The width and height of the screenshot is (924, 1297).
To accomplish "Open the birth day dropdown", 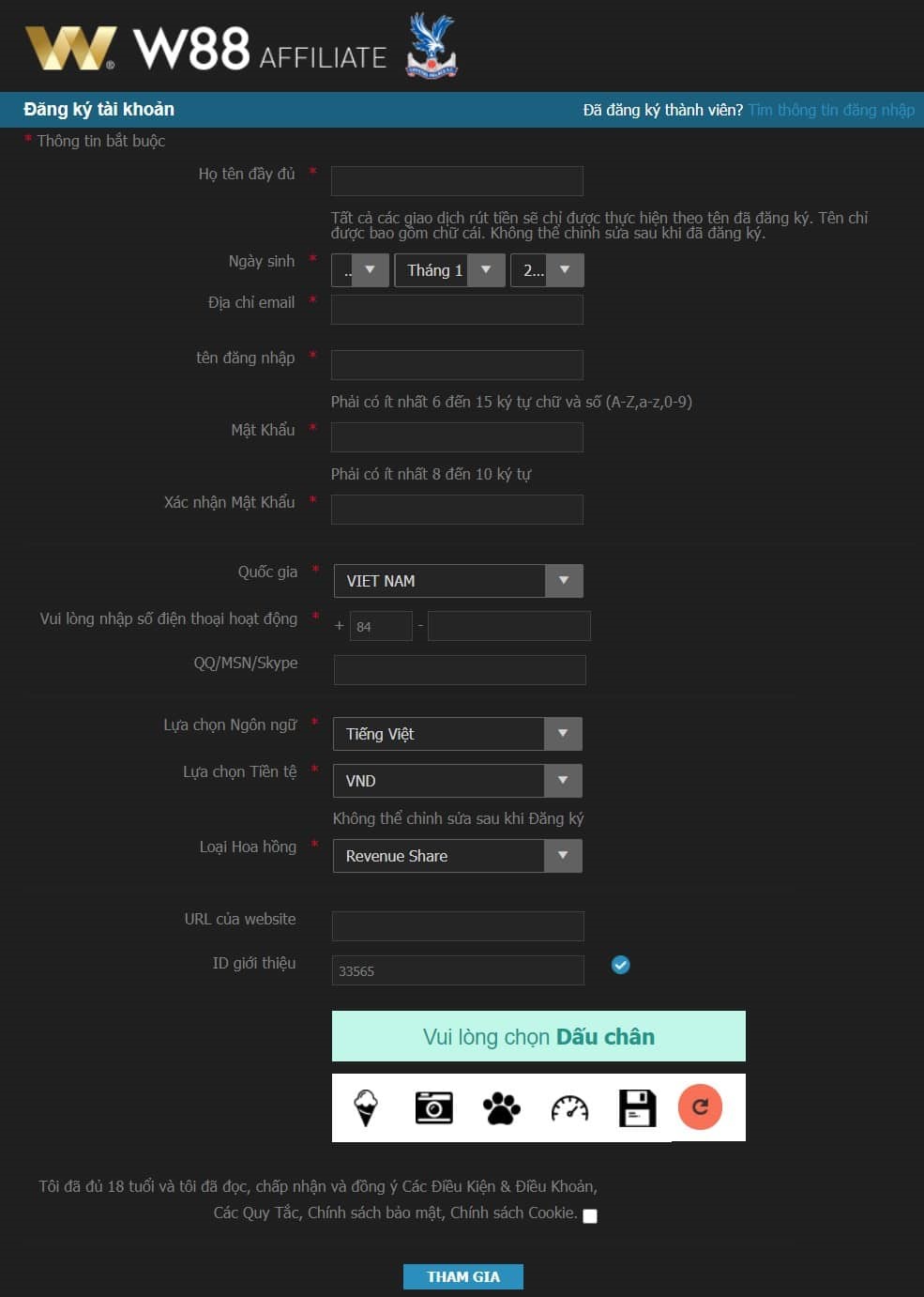I will point(360,270).
